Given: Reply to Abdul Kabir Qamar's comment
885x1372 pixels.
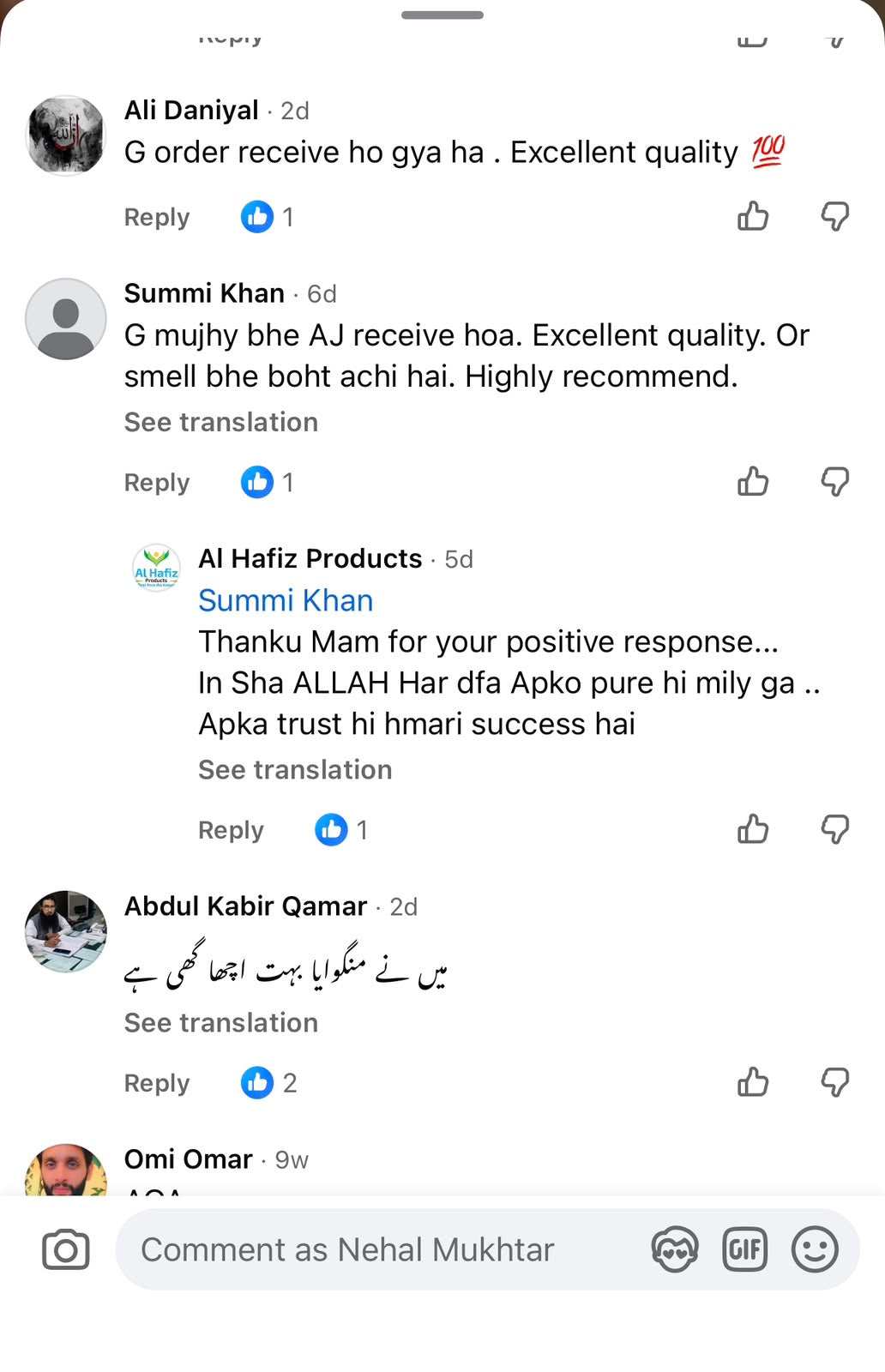Looking at the screenshot, I should point(157,1083).
